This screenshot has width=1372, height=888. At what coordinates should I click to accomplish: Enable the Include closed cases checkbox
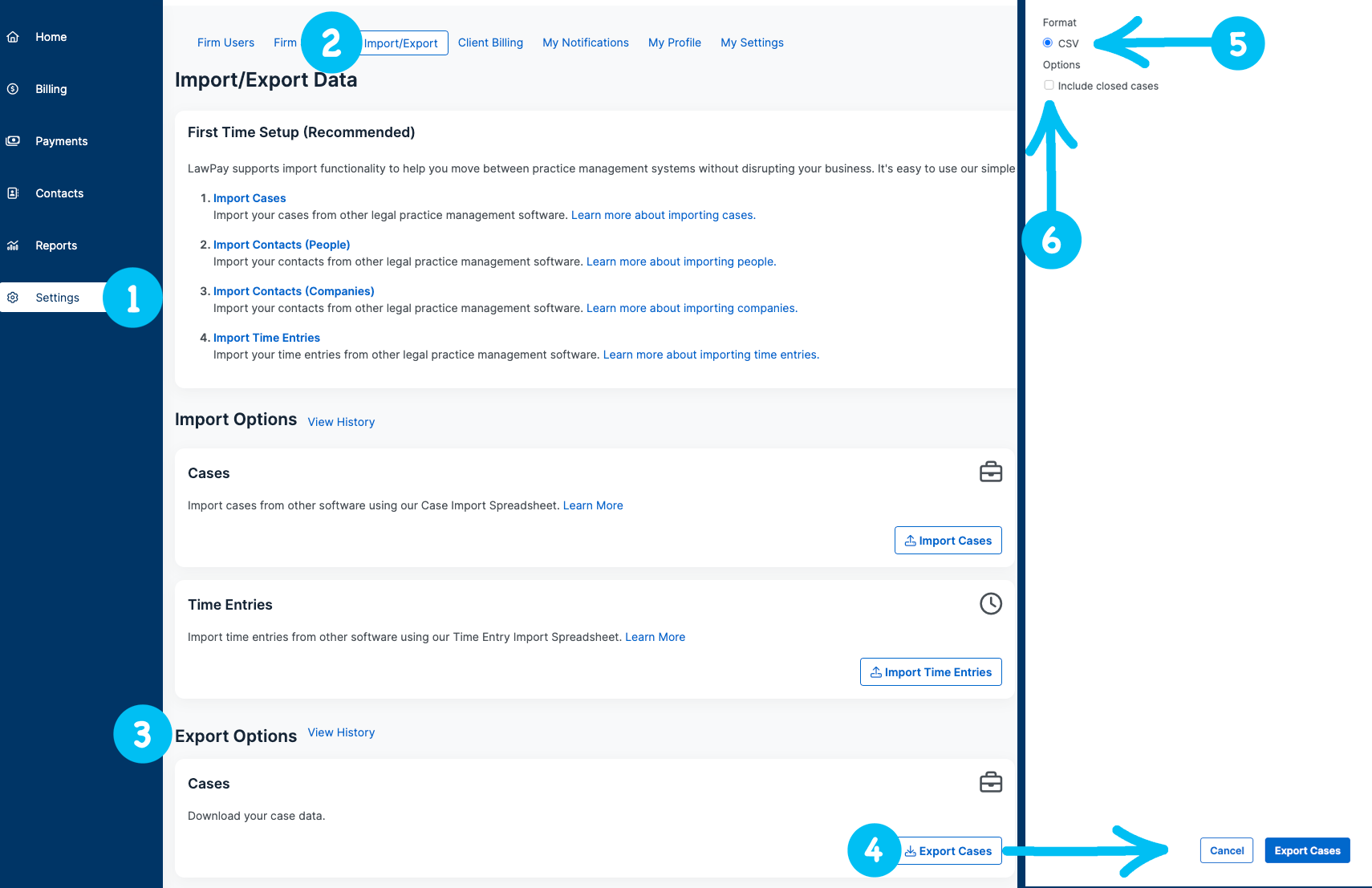click(1049, 85)
